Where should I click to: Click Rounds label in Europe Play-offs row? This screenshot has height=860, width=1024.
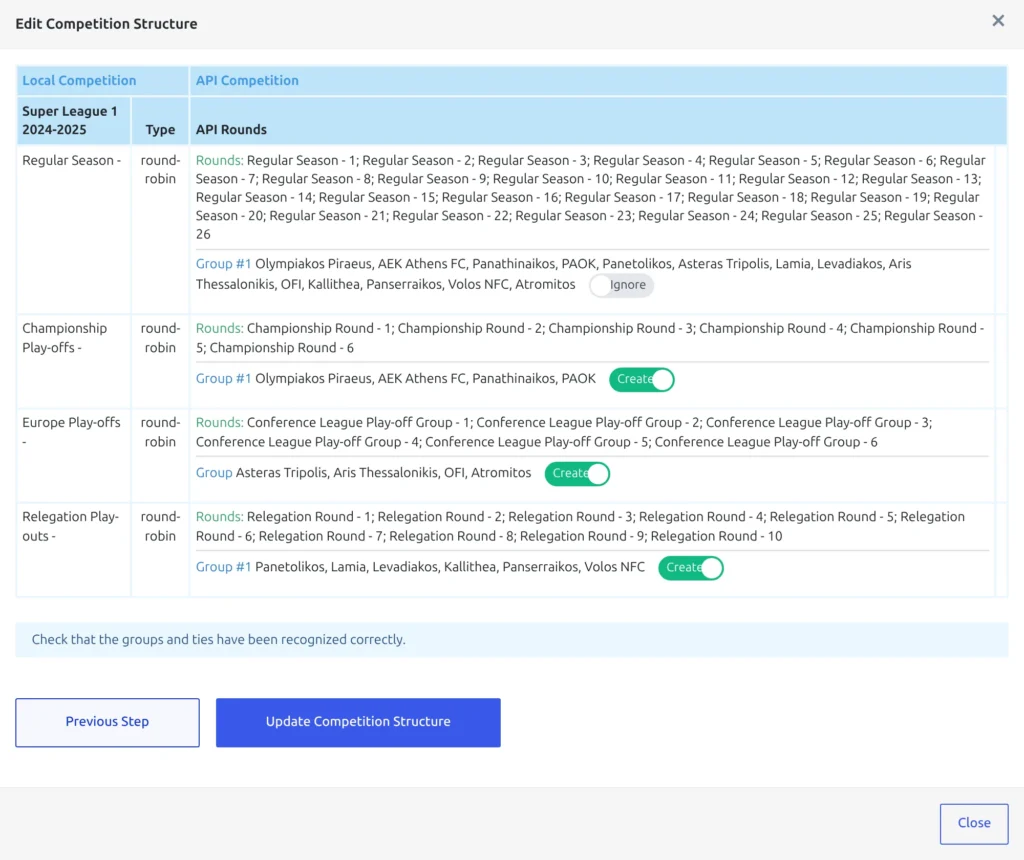click(219, 422)
